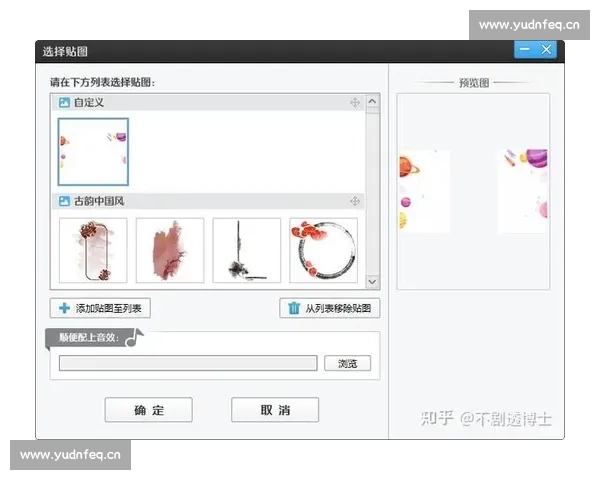
Task: Click 从列表移除贴图 button
Action: [x=330, y=308]
